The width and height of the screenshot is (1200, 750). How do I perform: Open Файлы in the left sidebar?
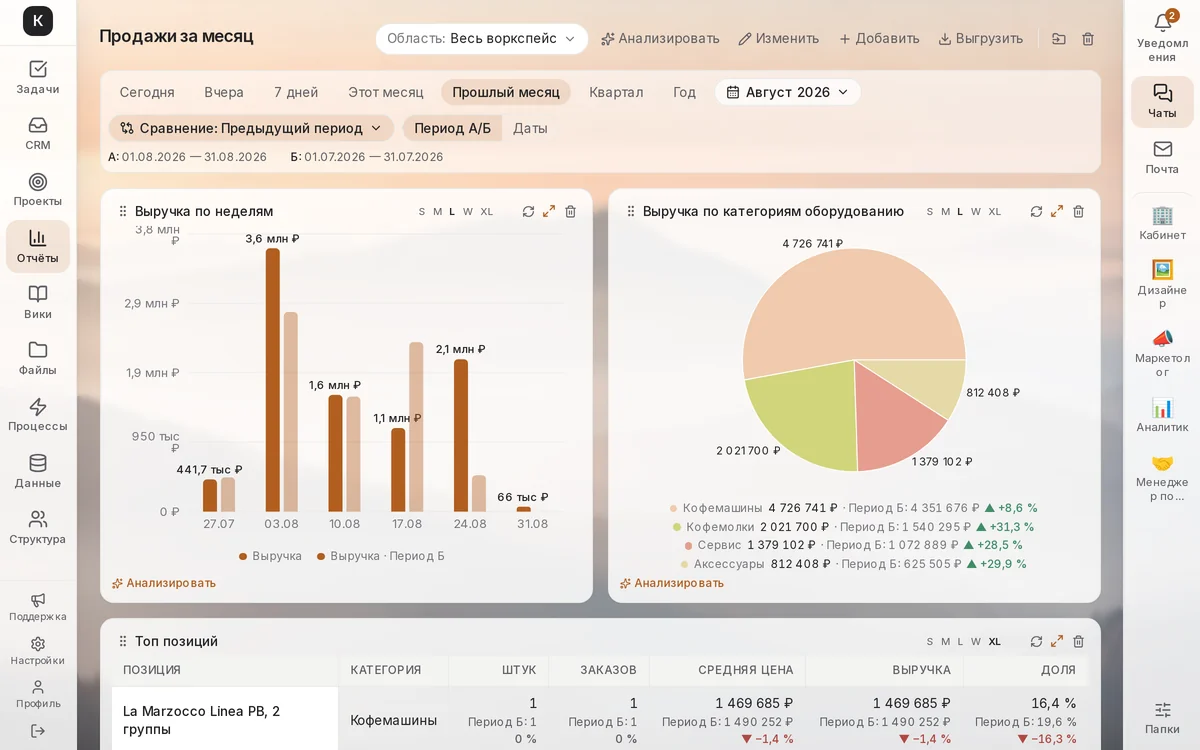[38, 358]
